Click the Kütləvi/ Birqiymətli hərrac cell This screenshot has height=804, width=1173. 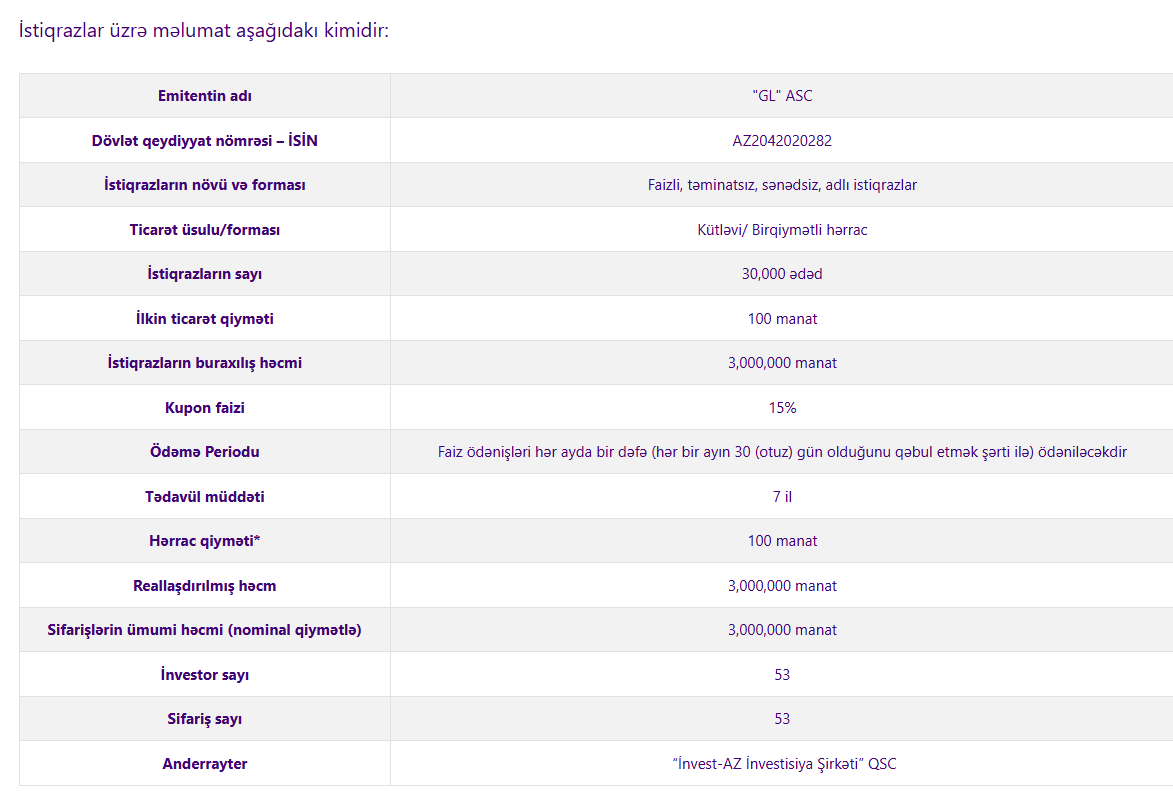tap(782, 230)
